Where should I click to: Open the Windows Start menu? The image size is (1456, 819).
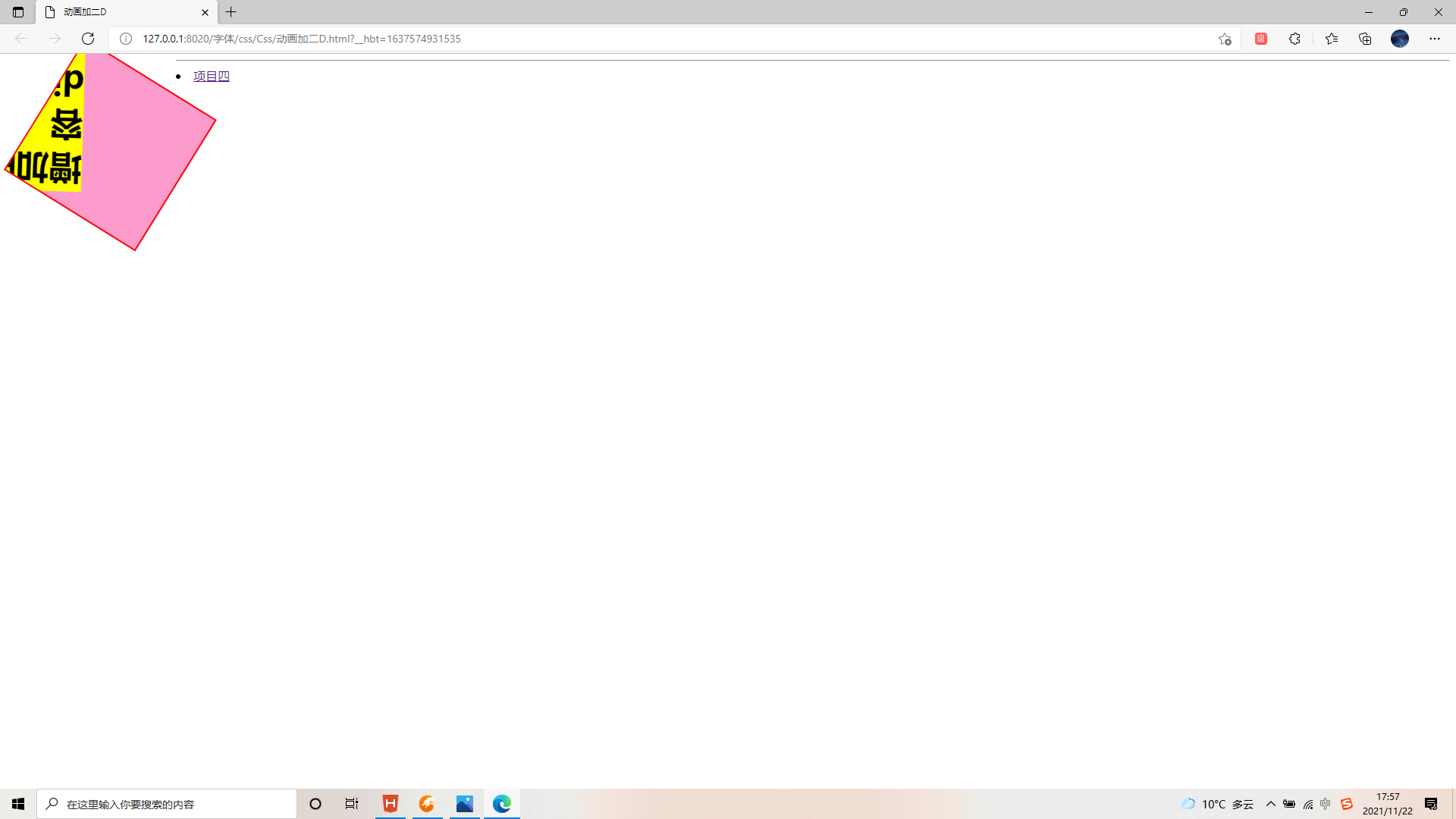17,803
